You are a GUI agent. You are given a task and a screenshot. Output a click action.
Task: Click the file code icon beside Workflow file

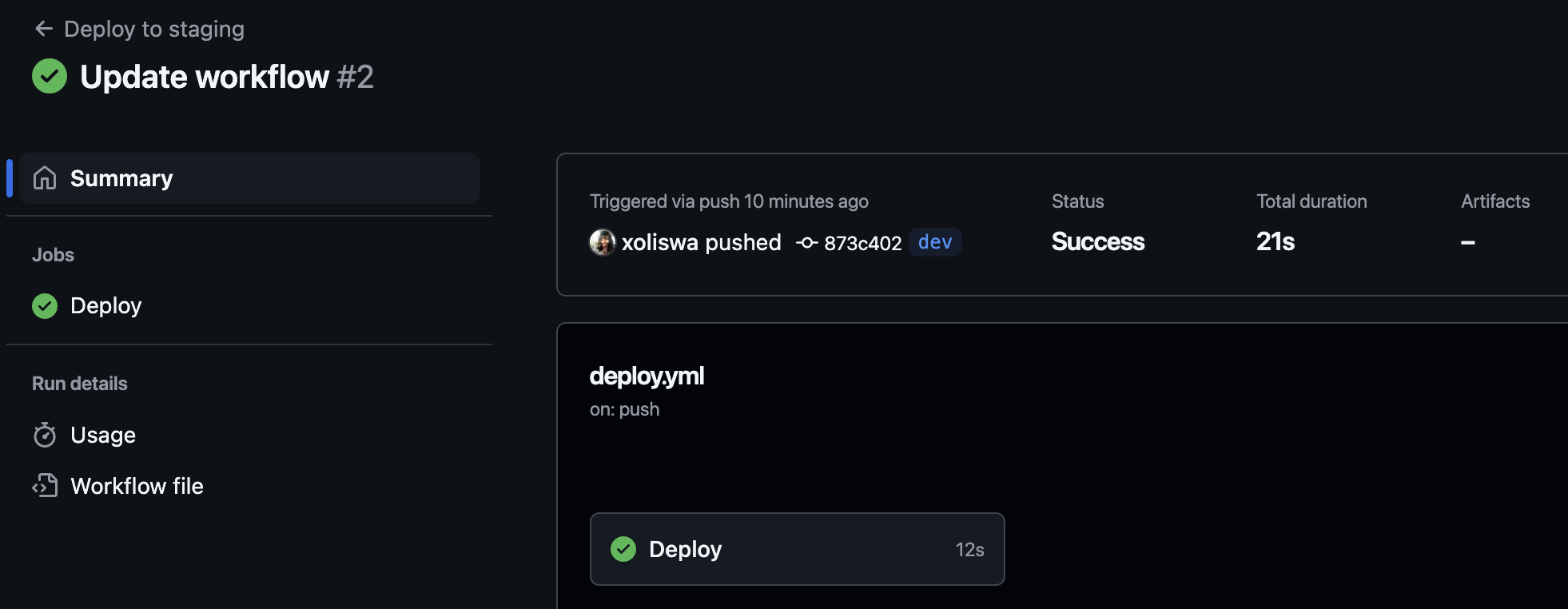point(45,486)
